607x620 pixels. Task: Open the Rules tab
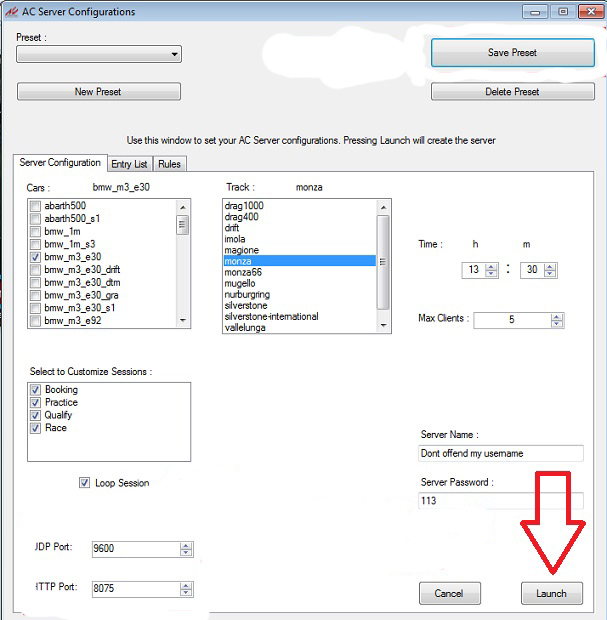(170, 164)
